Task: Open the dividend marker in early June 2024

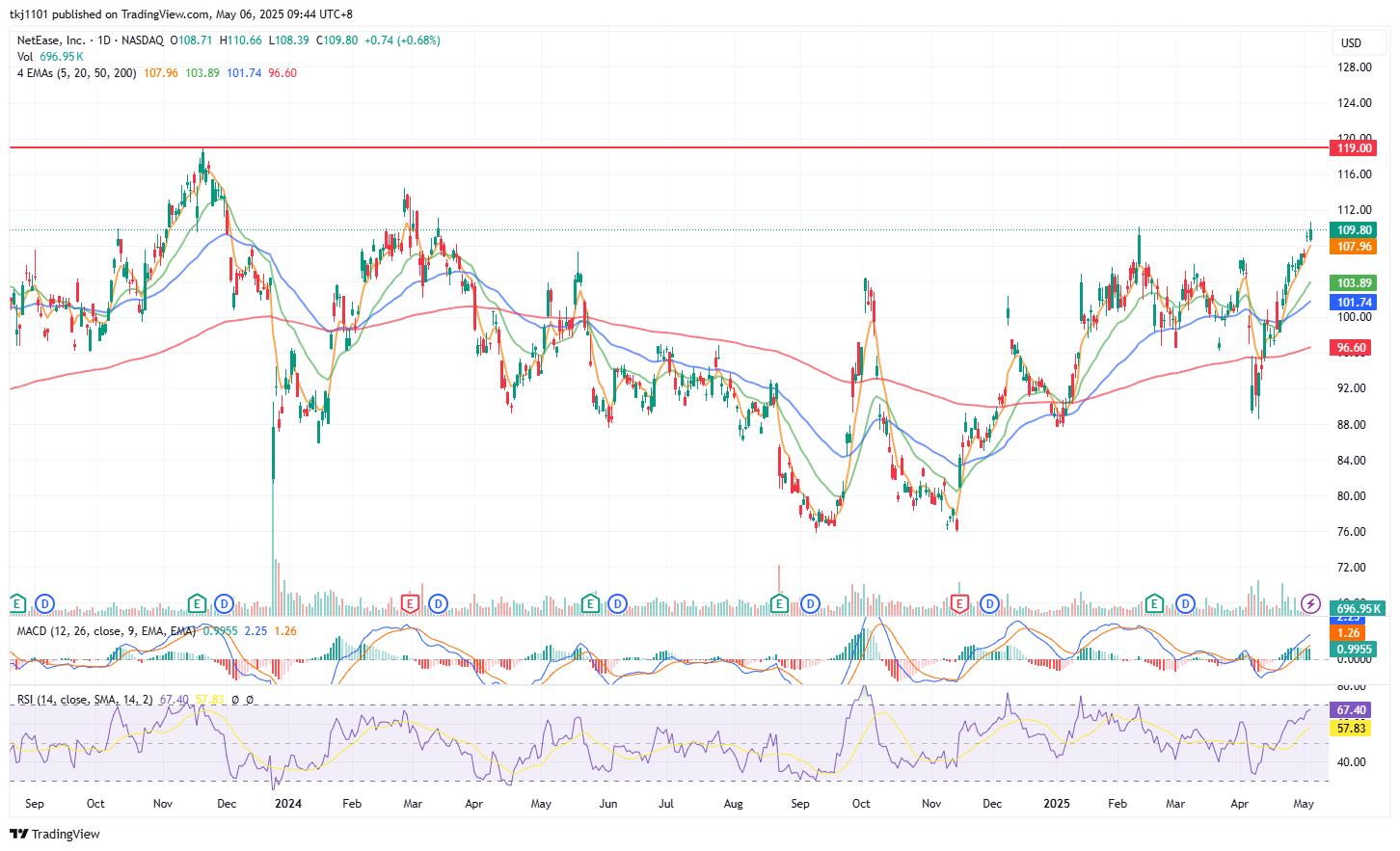Action: [x=617, y=604]
